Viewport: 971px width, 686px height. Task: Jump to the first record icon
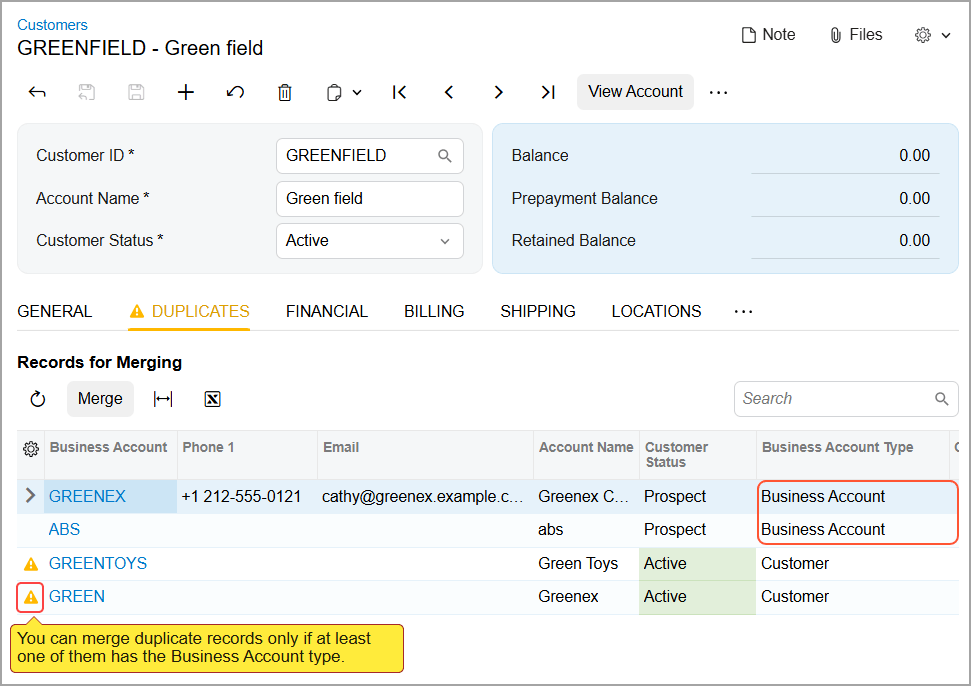(x=399, y=92)
